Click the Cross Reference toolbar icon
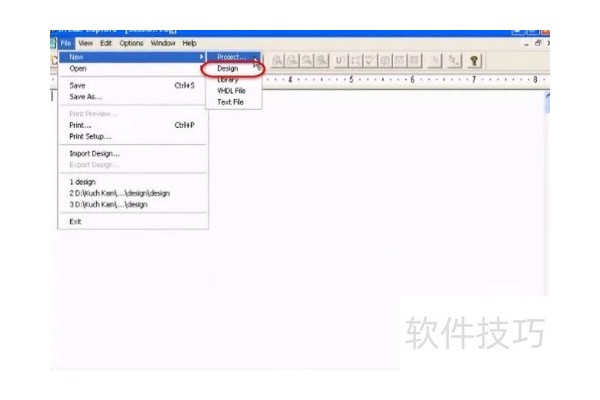600x400 pixels. (399, 61)
